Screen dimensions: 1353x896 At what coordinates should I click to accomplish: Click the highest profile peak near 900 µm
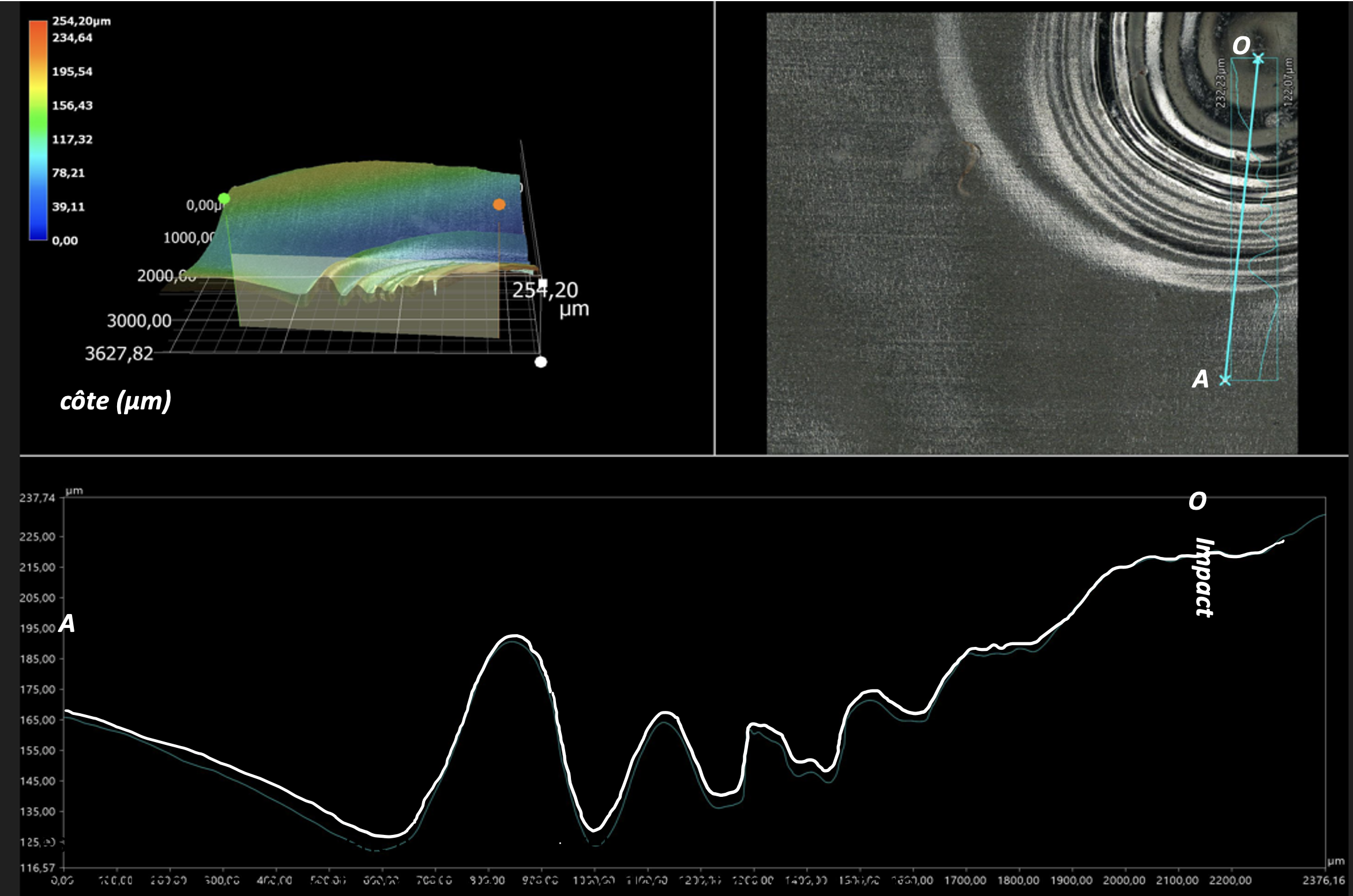(513, 636)
